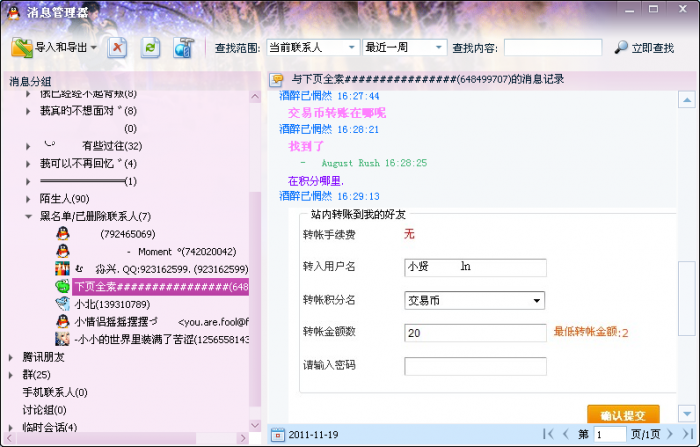Go to the first page of records
700x447 pixels.
(548, 434)
